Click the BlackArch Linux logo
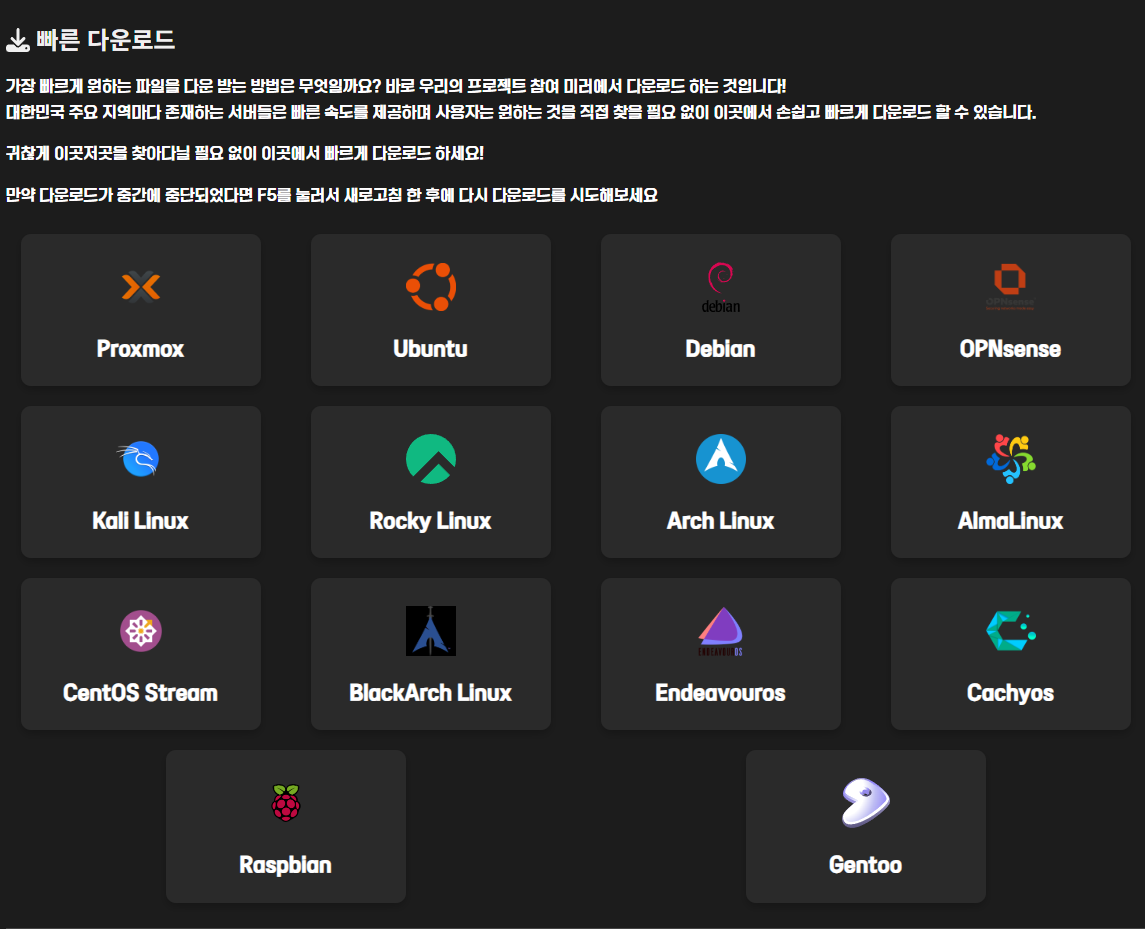The image size is (1145, 929). pyautogui.click(x=431, y=631)
